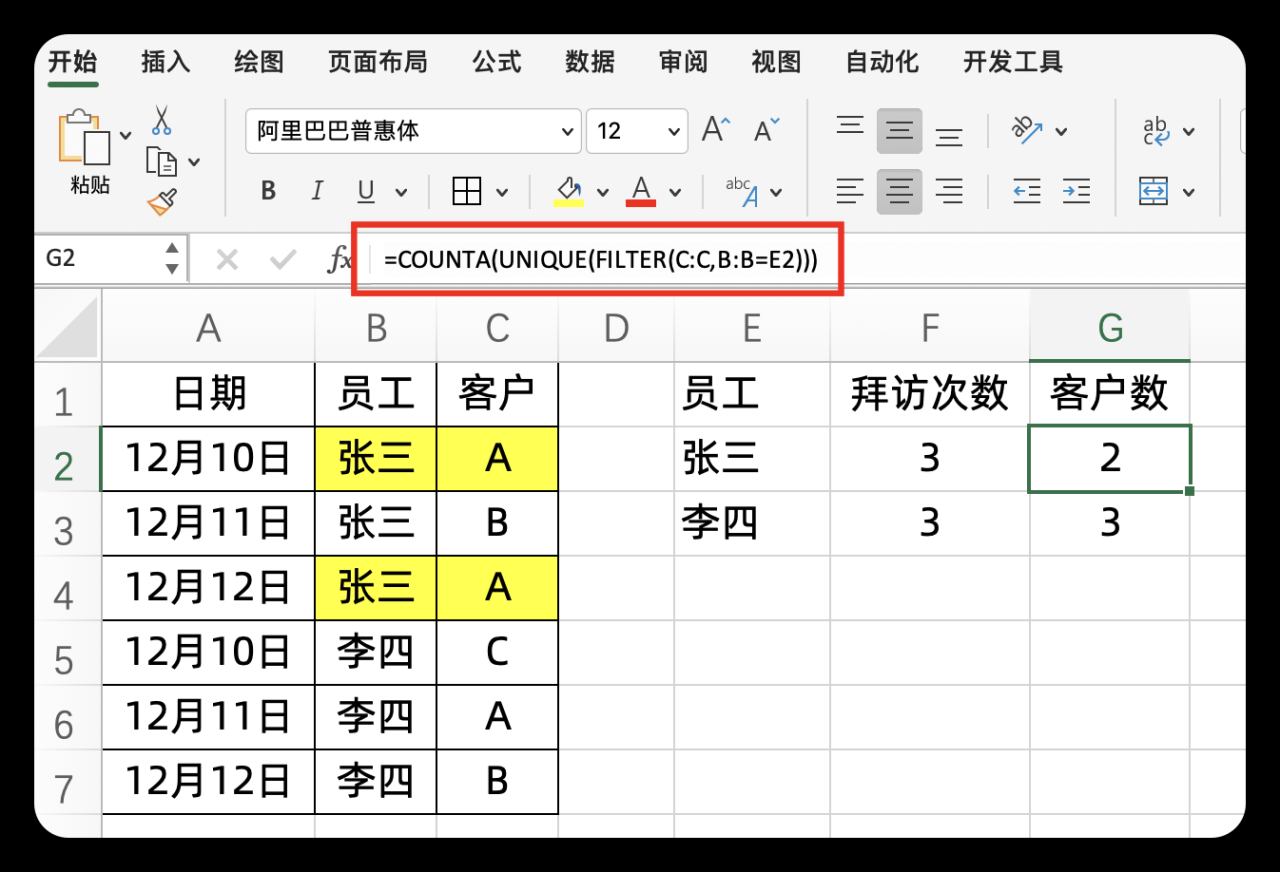
Task: Decrease font size with the small A icon
Action: [766, 130]
